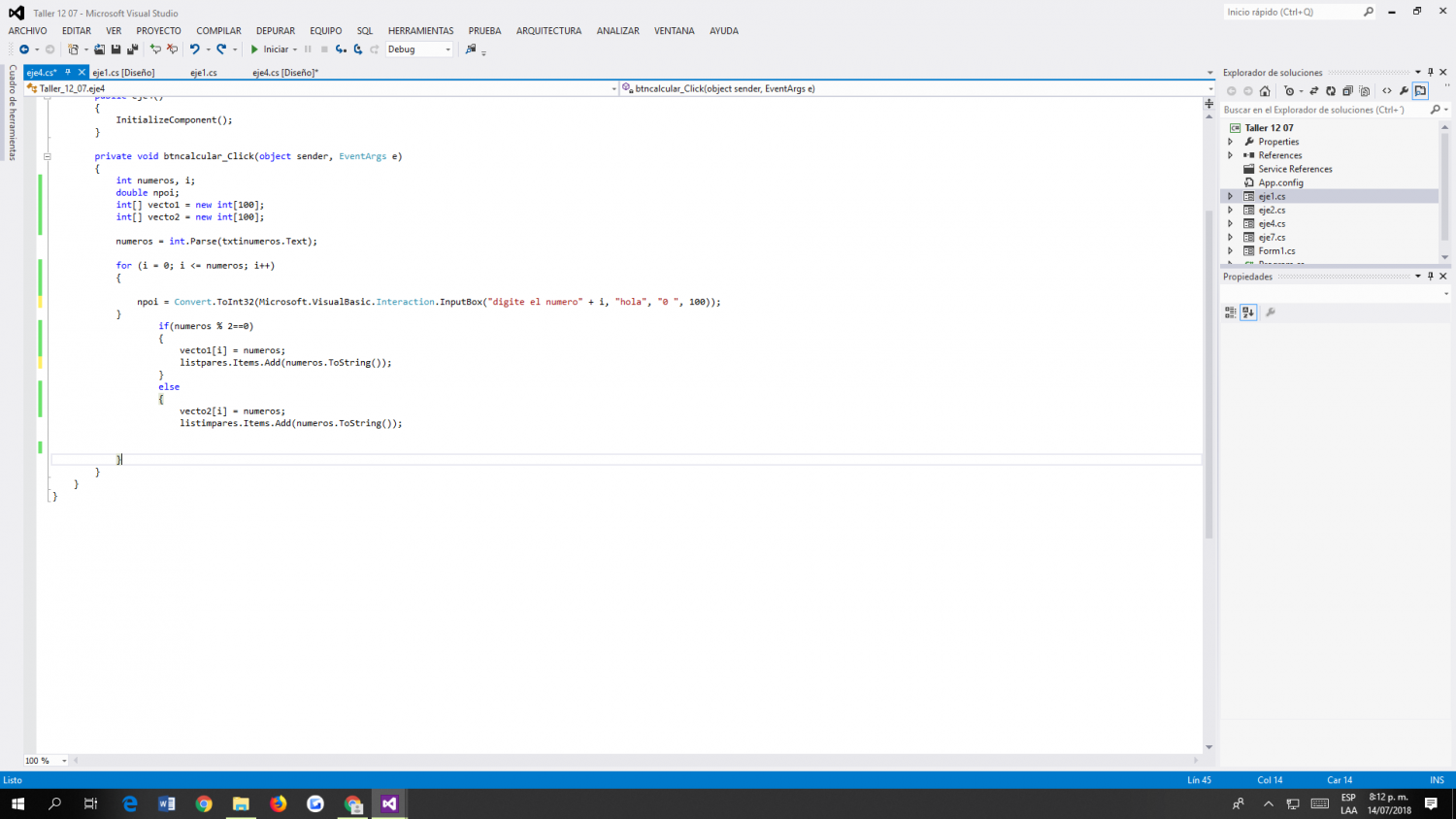Select Form1.cs in Solution Explorer
This screenshot has height=819, width=1456.
pyautogui.click(x=1276, y=250)
